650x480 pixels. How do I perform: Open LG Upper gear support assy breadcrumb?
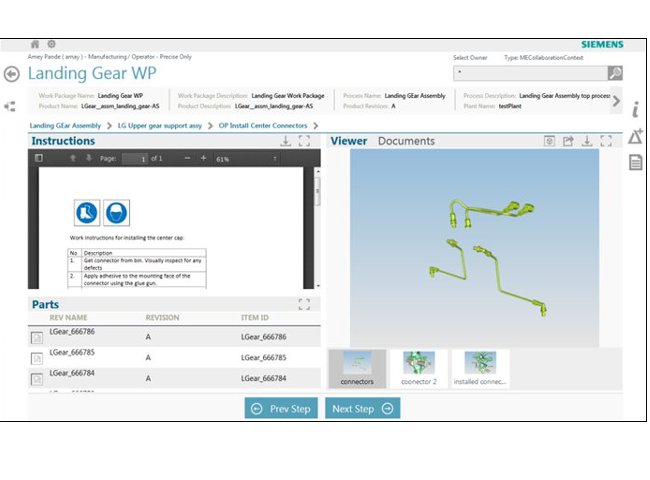coord(160,126)
